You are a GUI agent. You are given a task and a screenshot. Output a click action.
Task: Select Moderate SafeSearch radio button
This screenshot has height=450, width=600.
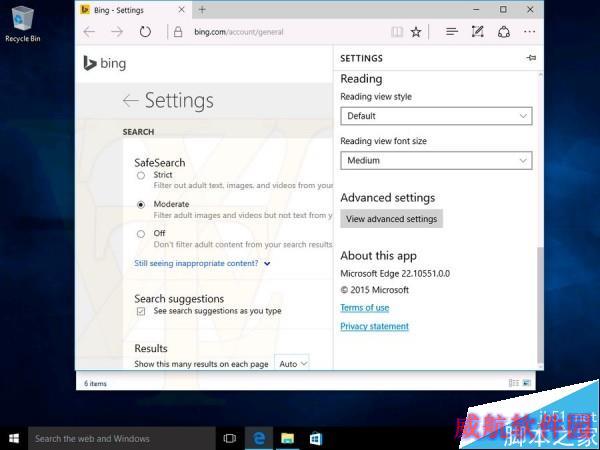[x=141, y=205]
